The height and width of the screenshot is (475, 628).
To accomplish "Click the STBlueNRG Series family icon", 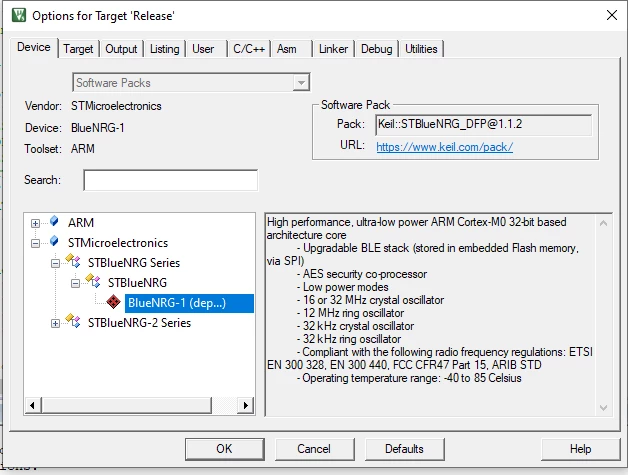I will pyautogui.click(x=73, y=262).
